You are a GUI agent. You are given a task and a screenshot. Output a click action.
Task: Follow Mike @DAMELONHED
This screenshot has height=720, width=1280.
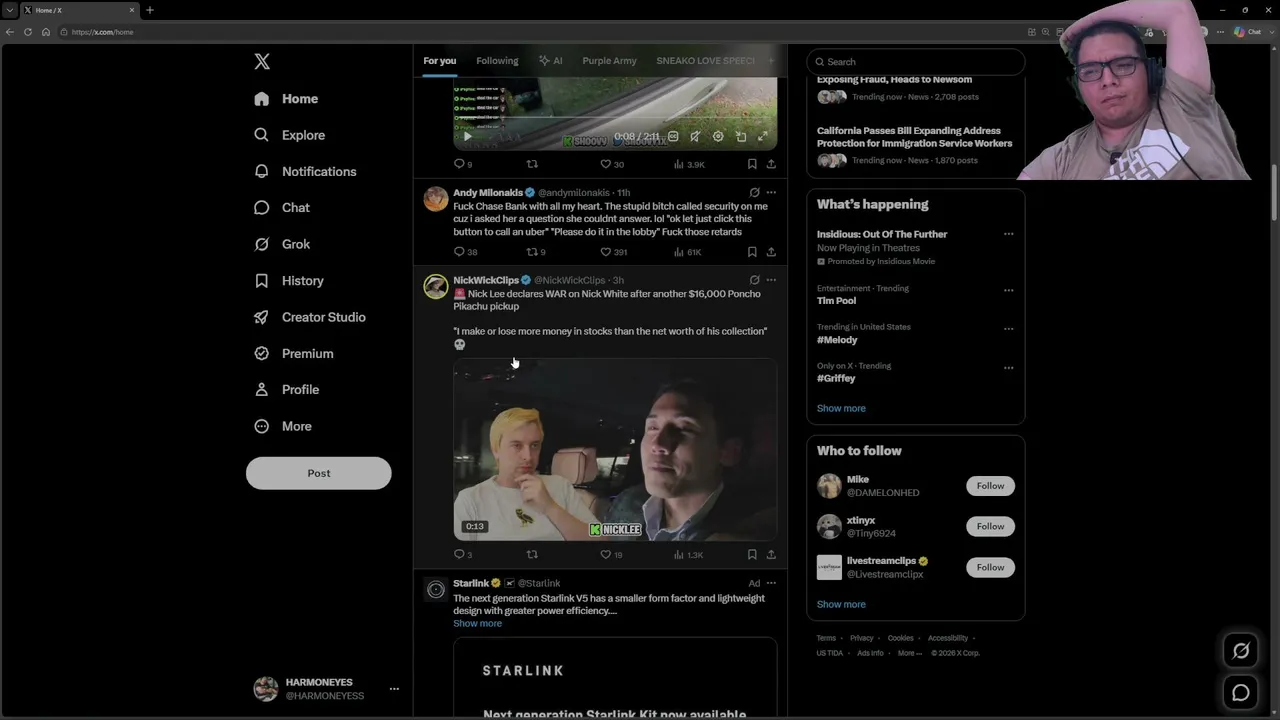(x=990, y=486)
